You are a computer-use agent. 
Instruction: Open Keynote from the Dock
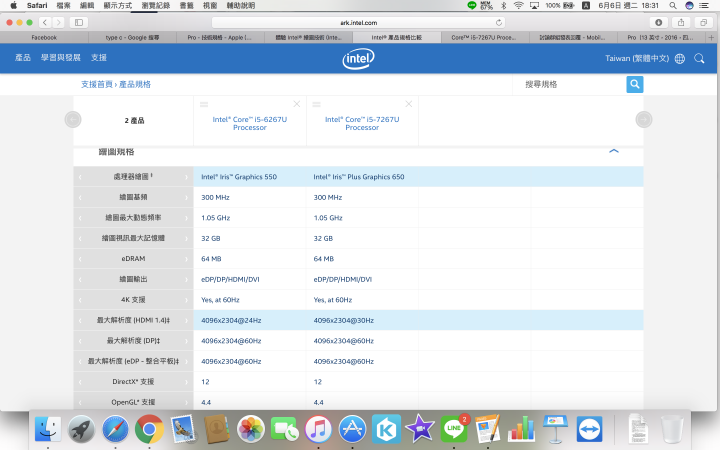tap(555, 429)
